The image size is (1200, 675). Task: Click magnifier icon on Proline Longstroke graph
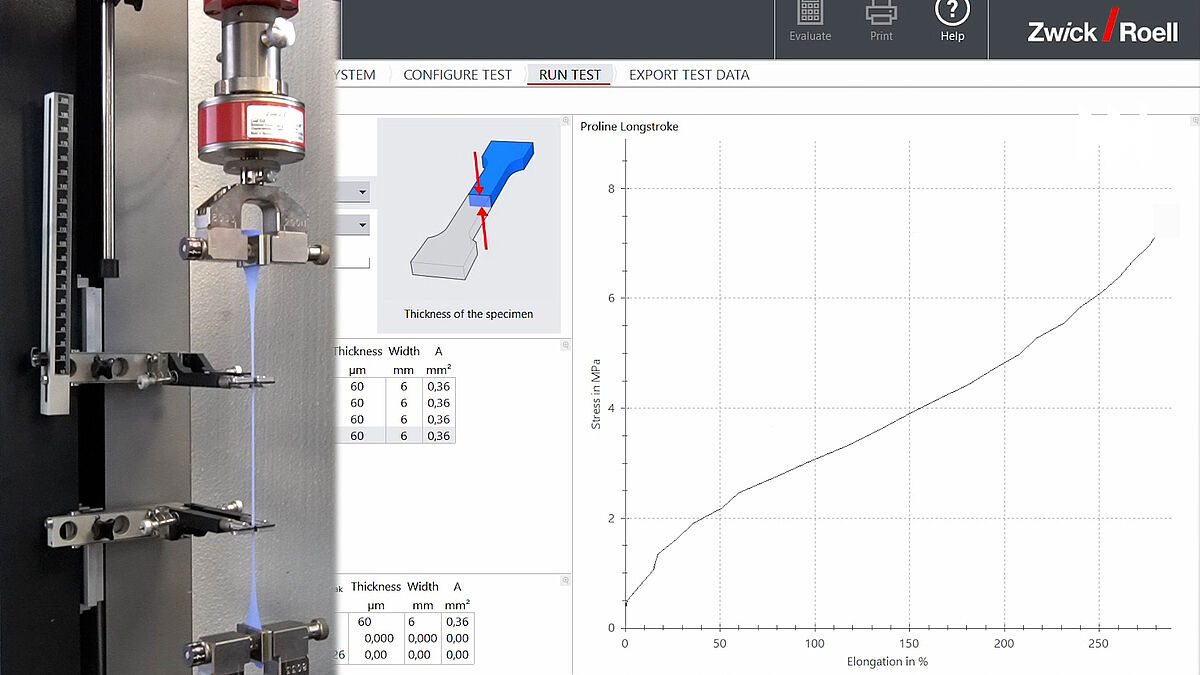click(1193, 120)
